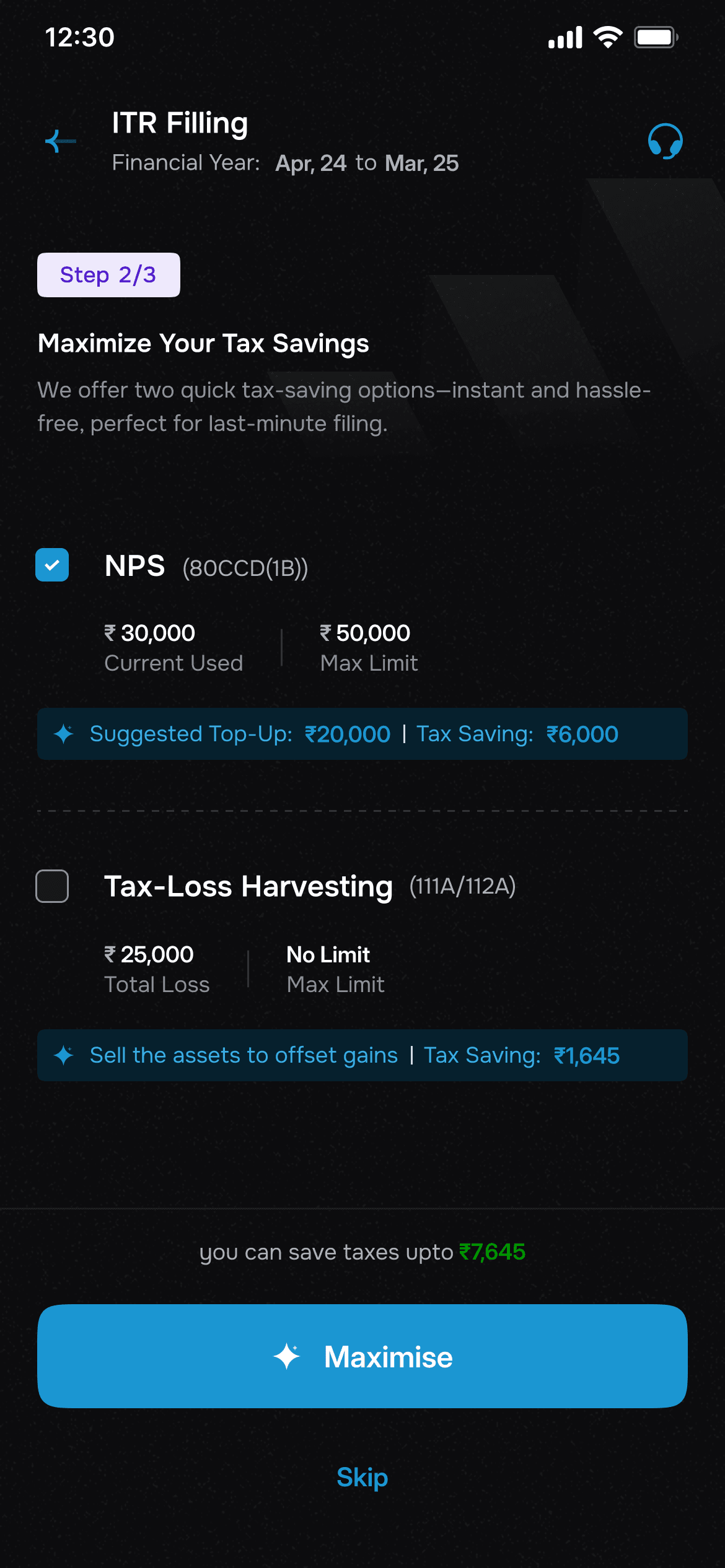Select the Suggested Top-Up ₹20,000 banner
This screenshot has width=725, height=1568.
362,734
